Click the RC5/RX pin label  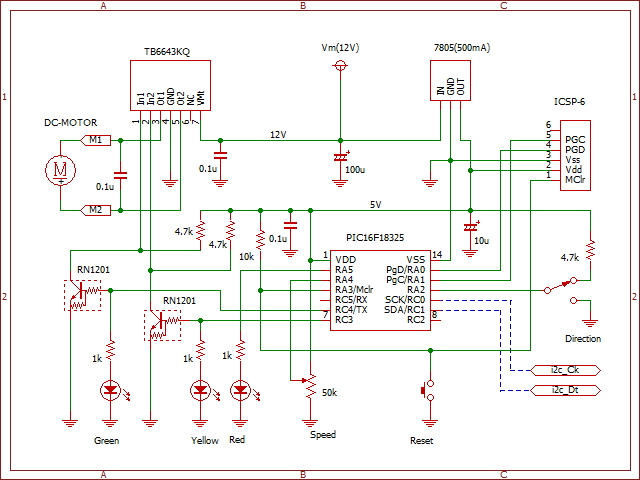351,300
